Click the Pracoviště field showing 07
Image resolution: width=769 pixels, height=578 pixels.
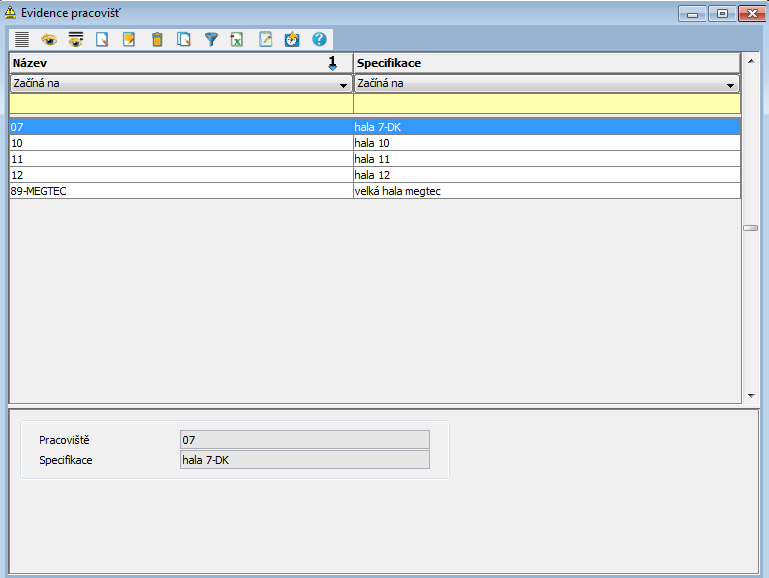tap(304, 439)
